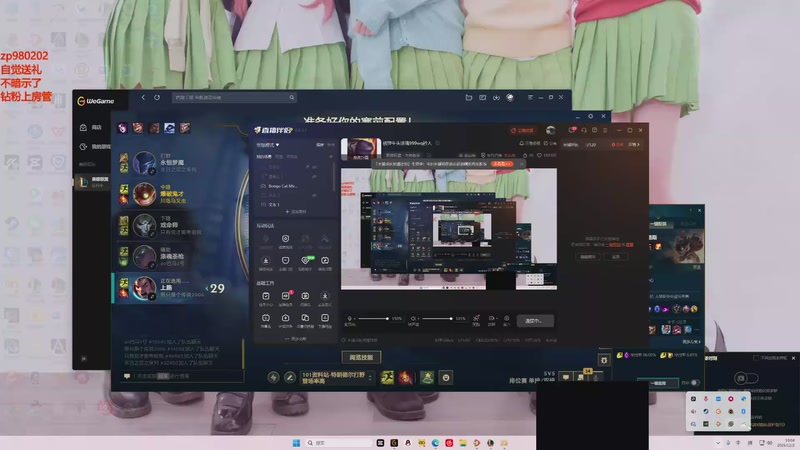Screen dimensions: 800x450
Task: Open the headset support icon in 直播伴侣 title bar
Action: tap(584, 130)
